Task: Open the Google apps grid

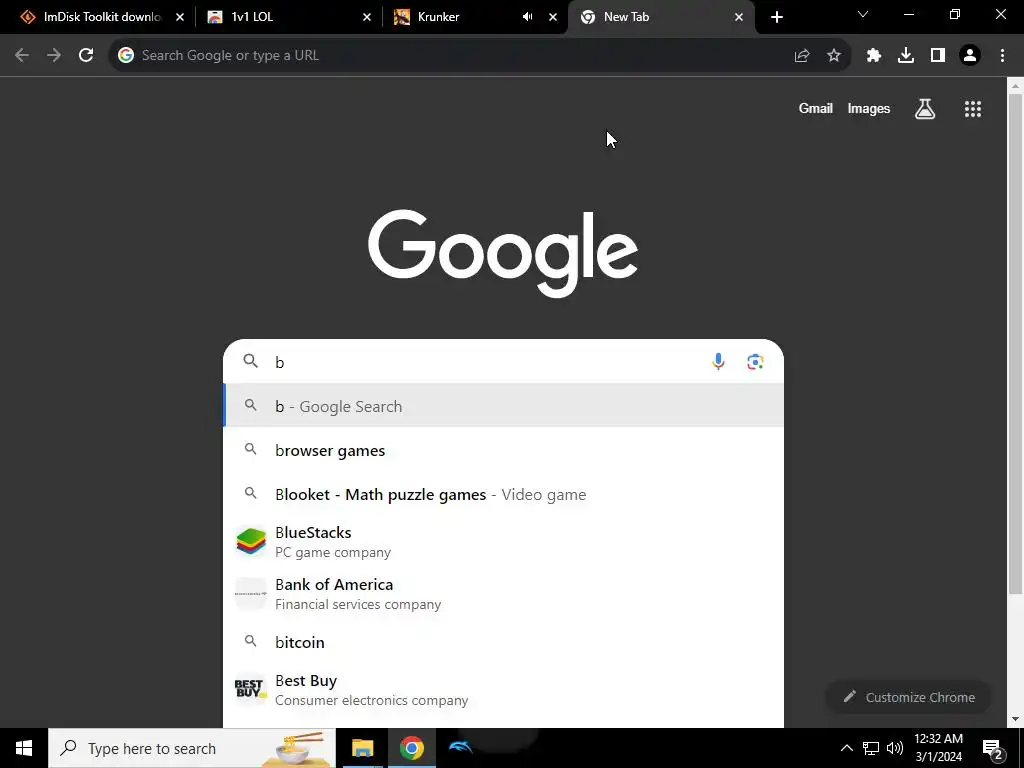Action: tap(973, 109)
